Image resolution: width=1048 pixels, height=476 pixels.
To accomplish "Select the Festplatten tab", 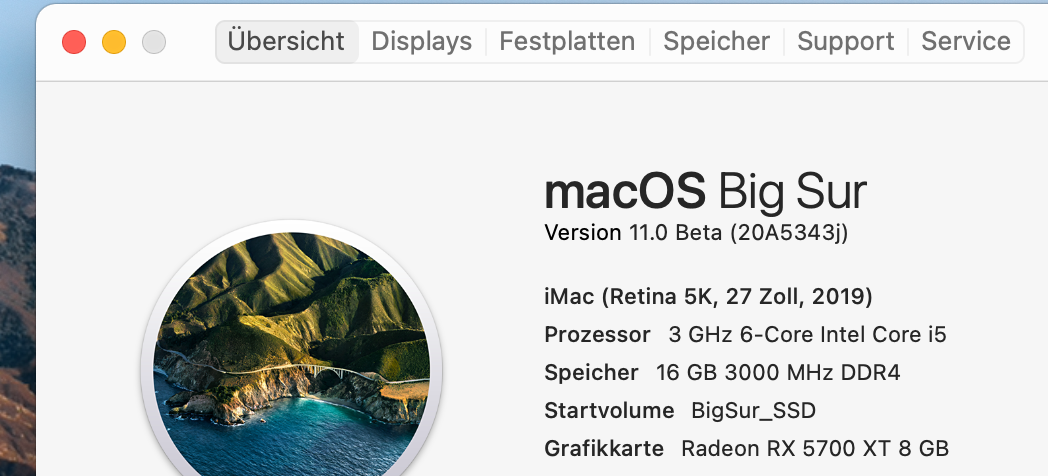I will (567, 42).
